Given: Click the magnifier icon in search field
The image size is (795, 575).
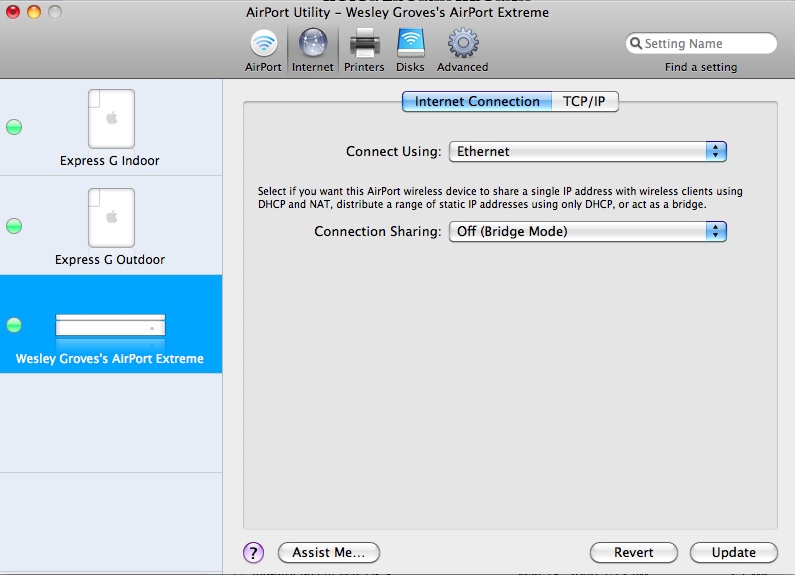Looking at the screenshot, I should click(636, 44).
